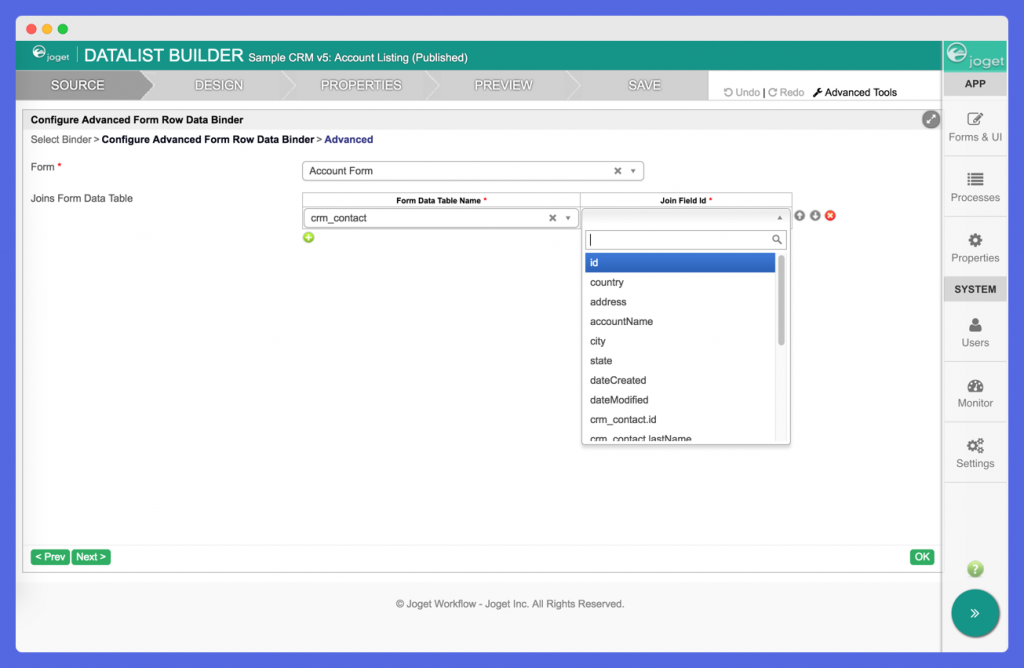The width and height of the screenshot is (1024, 668).
Task: Open the Form Data Table Name dropdown arrow
Action: tap(568, 218)
